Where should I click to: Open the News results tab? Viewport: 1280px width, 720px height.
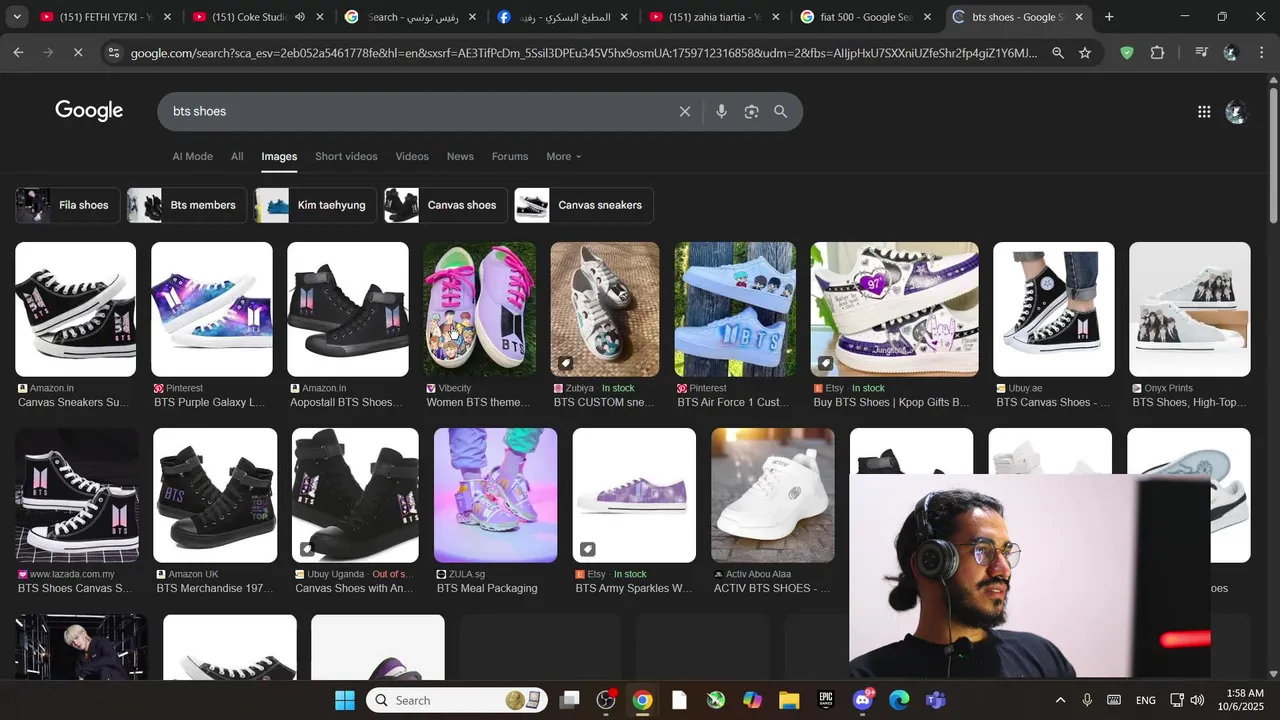(x=460, y=156)
